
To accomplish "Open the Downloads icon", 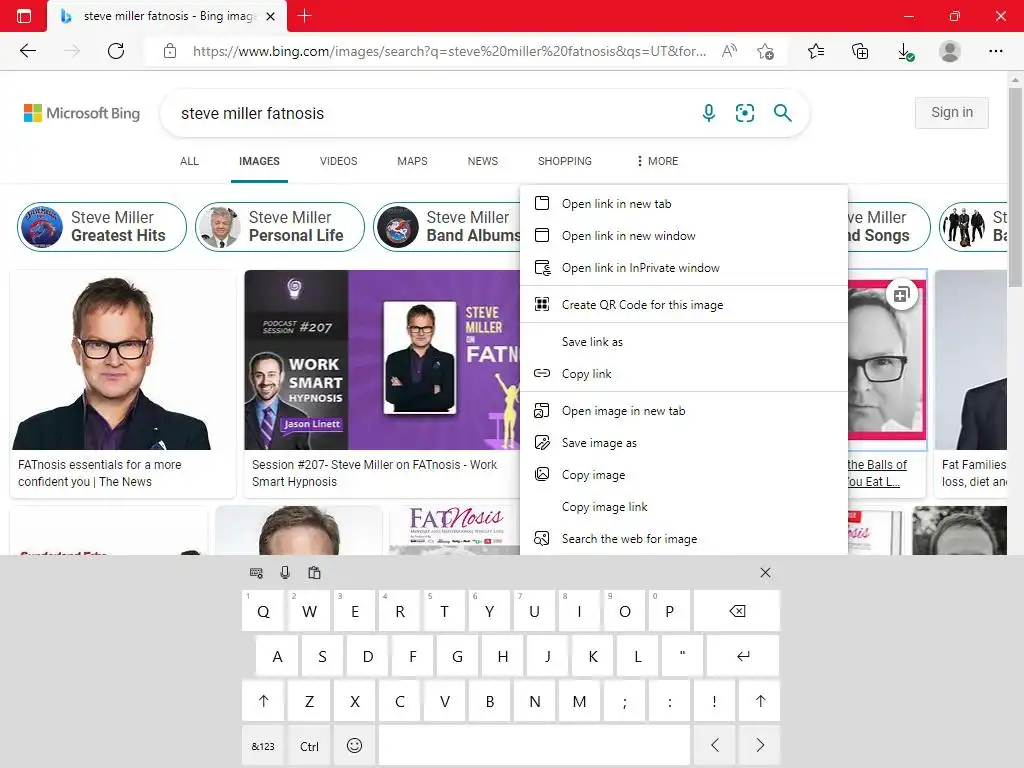I will tap(905, 51).
